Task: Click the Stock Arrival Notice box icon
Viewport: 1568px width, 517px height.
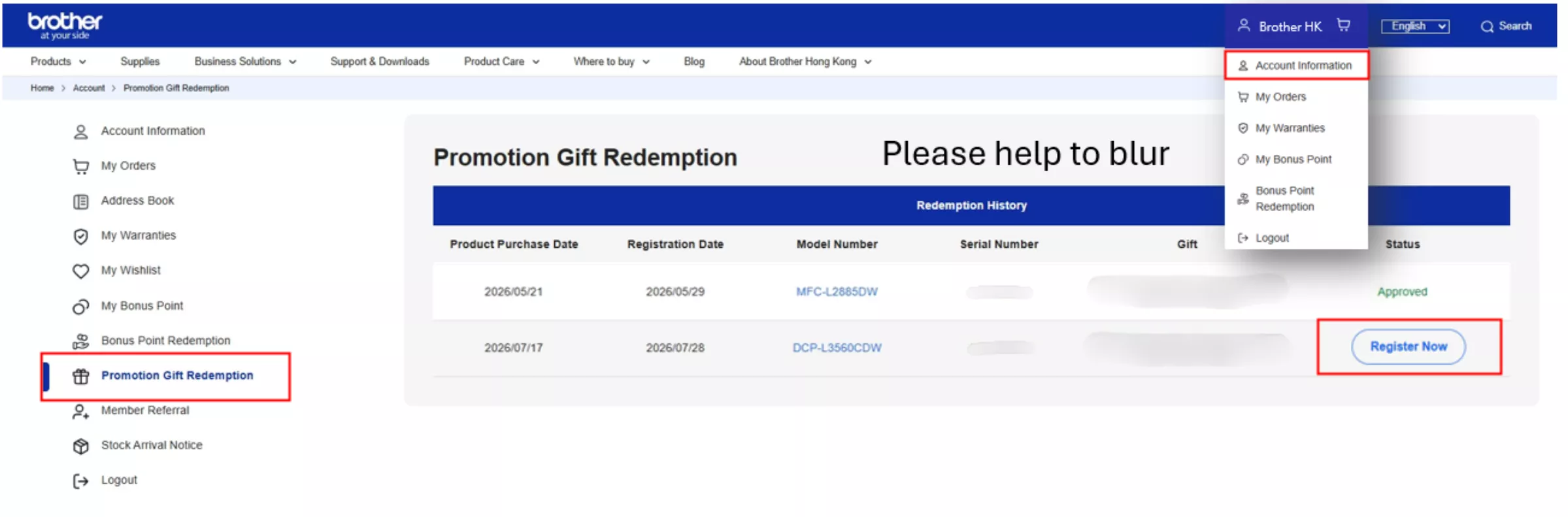Action: click(80, 446)
